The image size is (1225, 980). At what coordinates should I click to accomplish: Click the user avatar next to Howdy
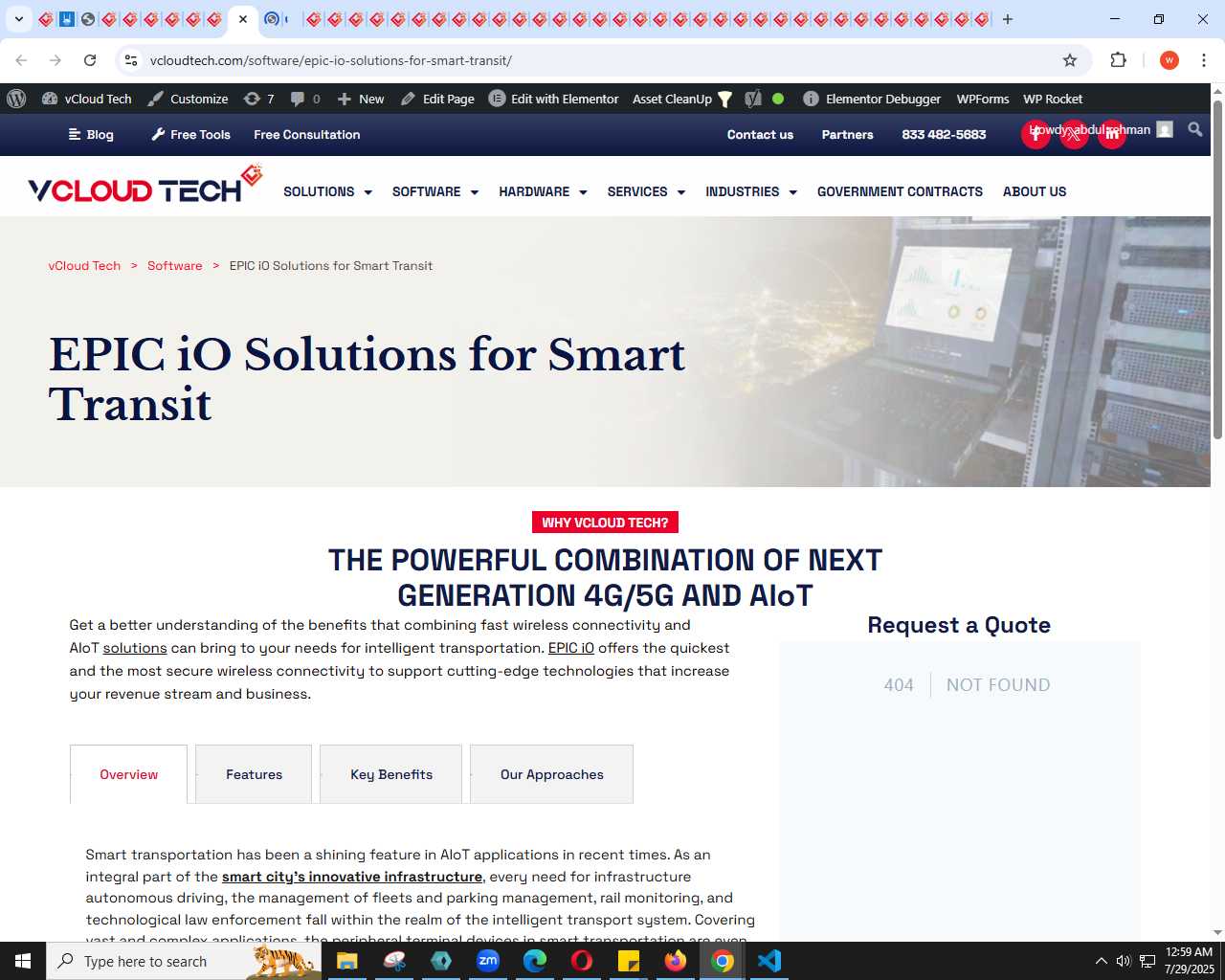point(1165,129)
